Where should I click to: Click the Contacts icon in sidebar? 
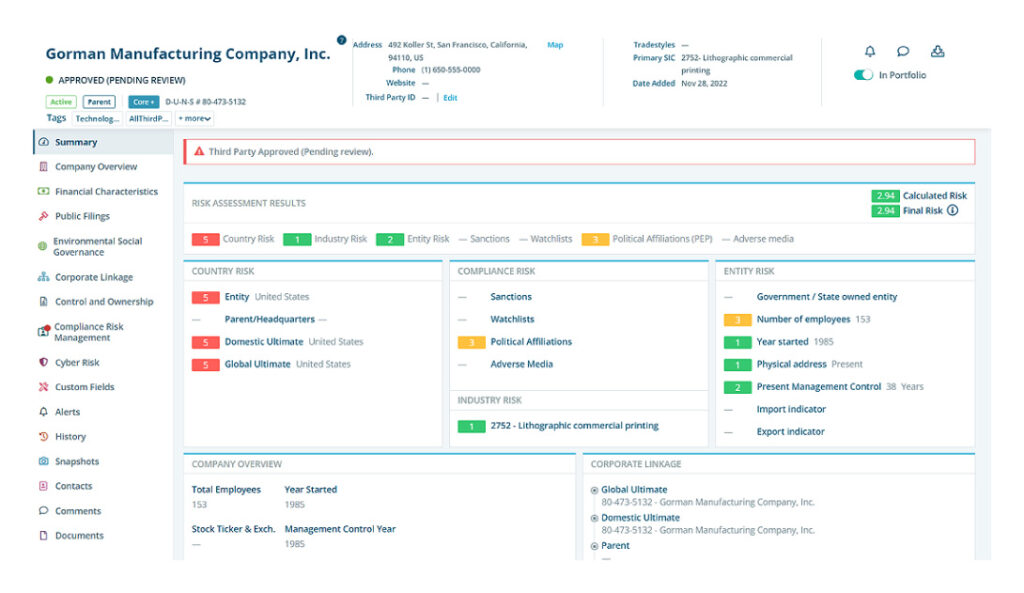pos(43,486)
